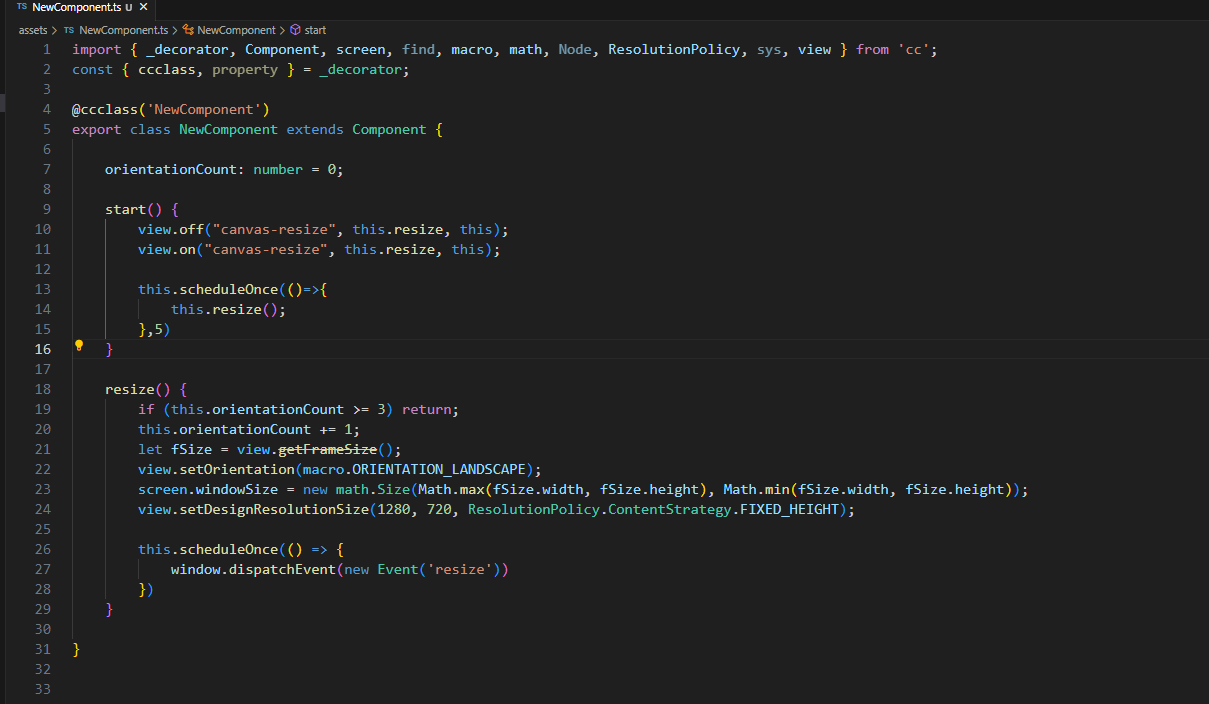The image size is (1209, 704).
Task: Click the word extends on line 5
Action: click(x=315, y=129)
